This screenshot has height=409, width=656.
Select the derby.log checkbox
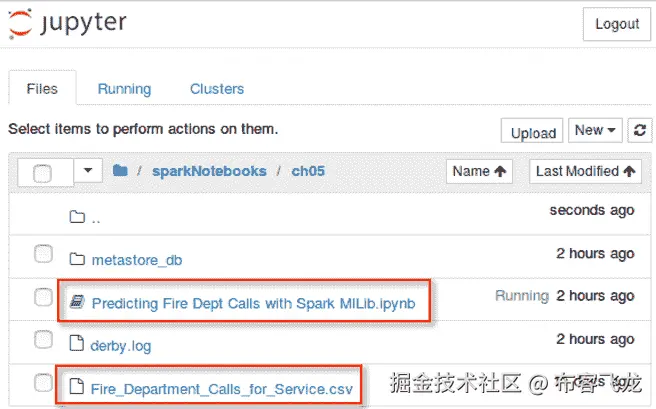click(43, 340)
